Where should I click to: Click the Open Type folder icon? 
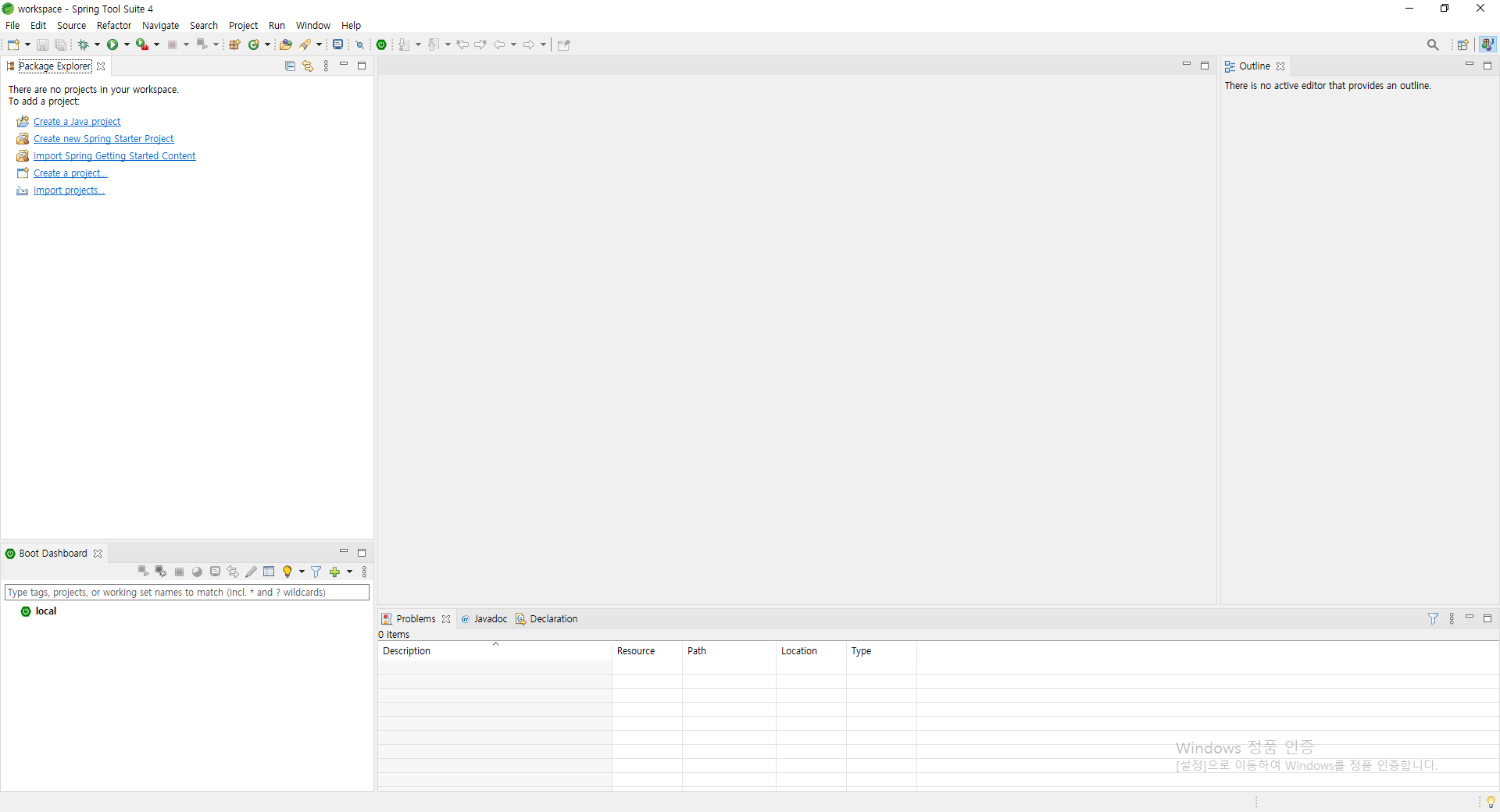[286, 45]
